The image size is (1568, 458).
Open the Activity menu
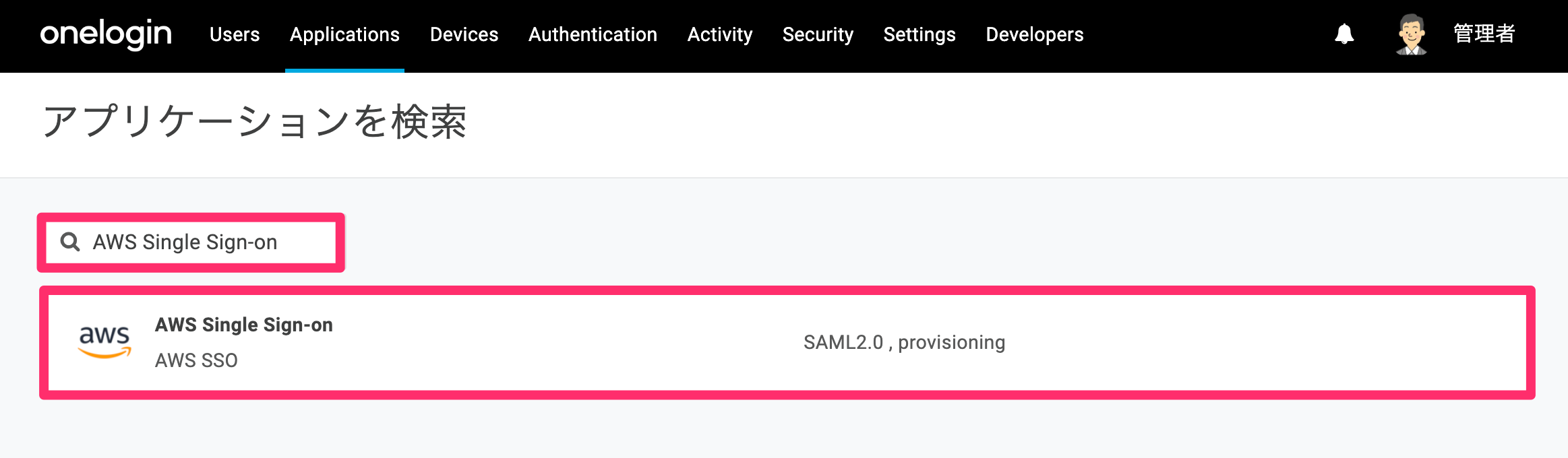coord(720,34)
